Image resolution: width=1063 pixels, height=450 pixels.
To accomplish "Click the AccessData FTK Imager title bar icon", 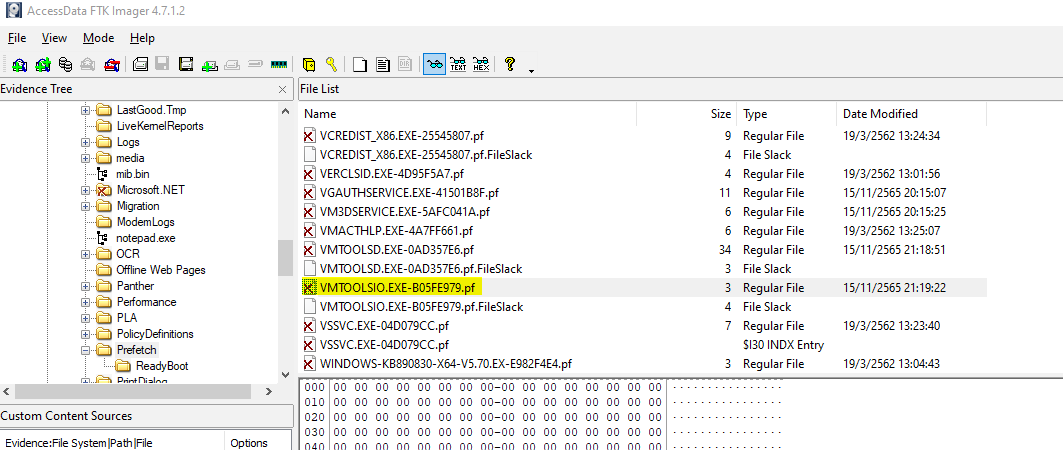I will (13, 11).
